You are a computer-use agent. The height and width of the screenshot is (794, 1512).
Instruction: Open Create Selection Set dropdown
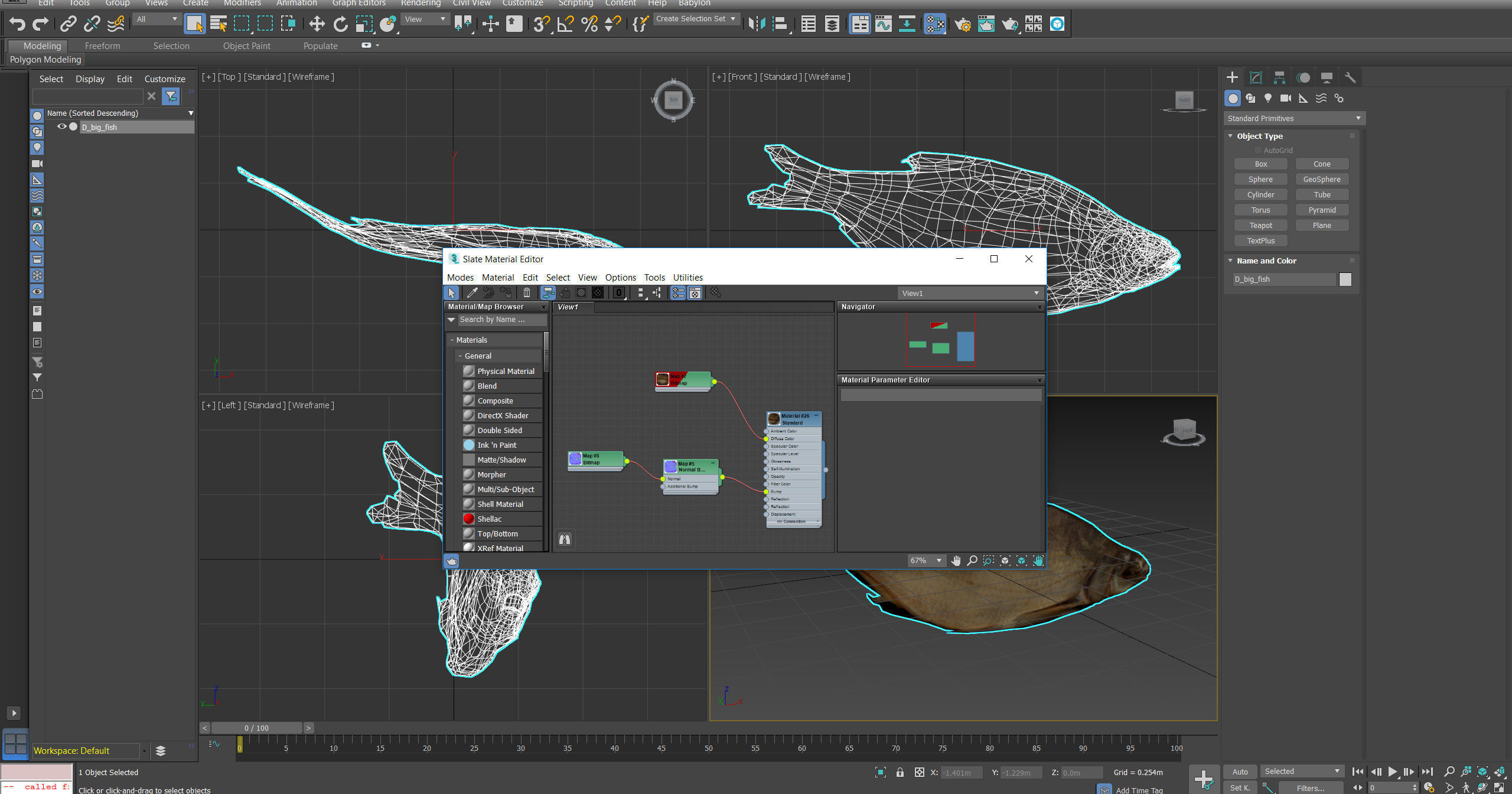point(696,19)
